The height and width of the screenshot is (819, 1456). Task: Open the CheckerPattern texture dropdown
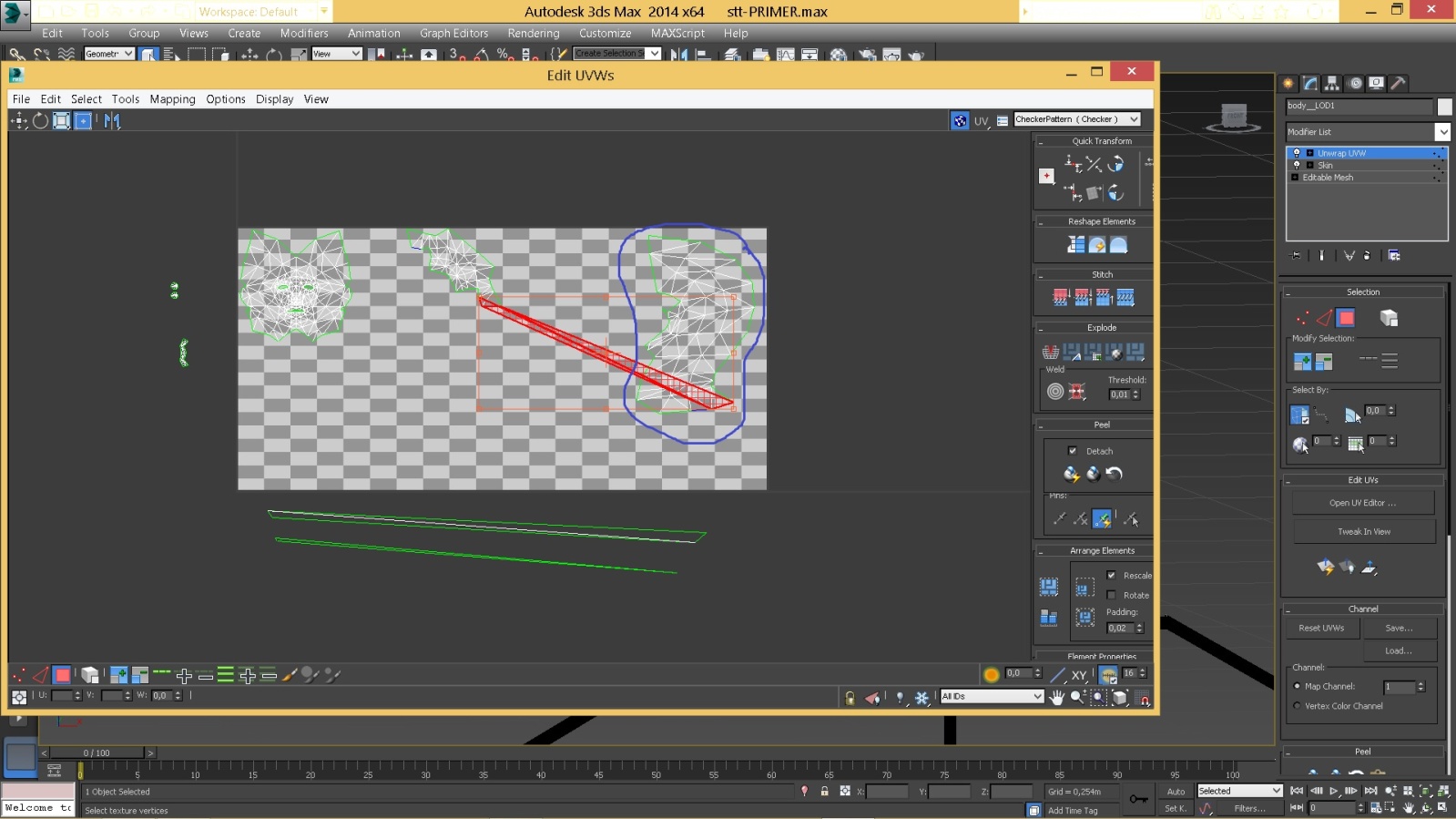click(1077, 119)
